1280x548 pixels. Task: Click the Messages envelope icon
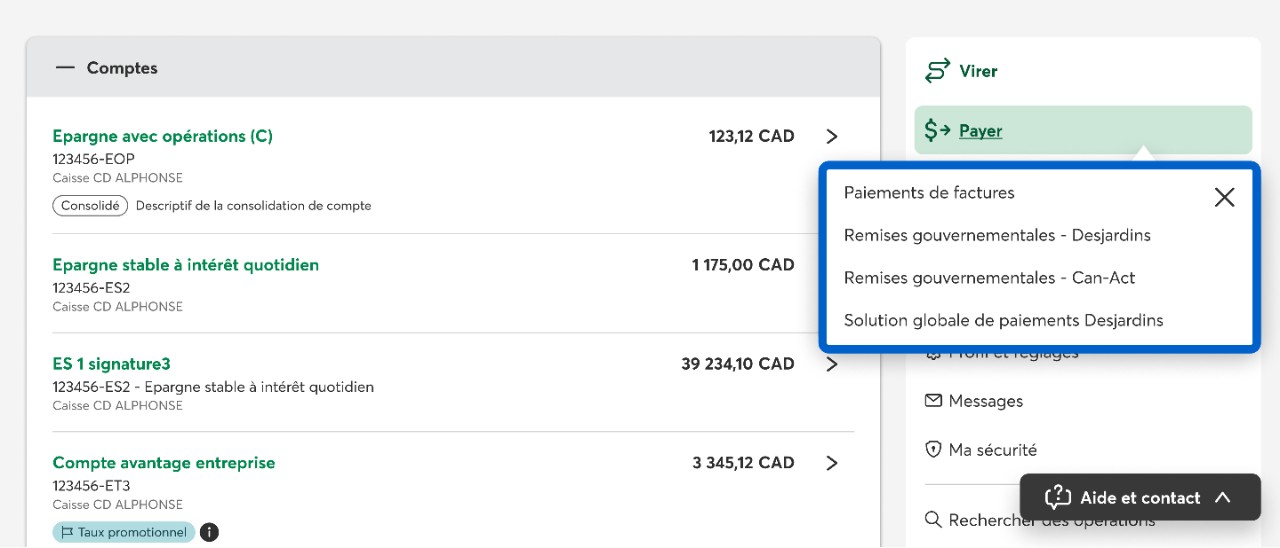933,401
